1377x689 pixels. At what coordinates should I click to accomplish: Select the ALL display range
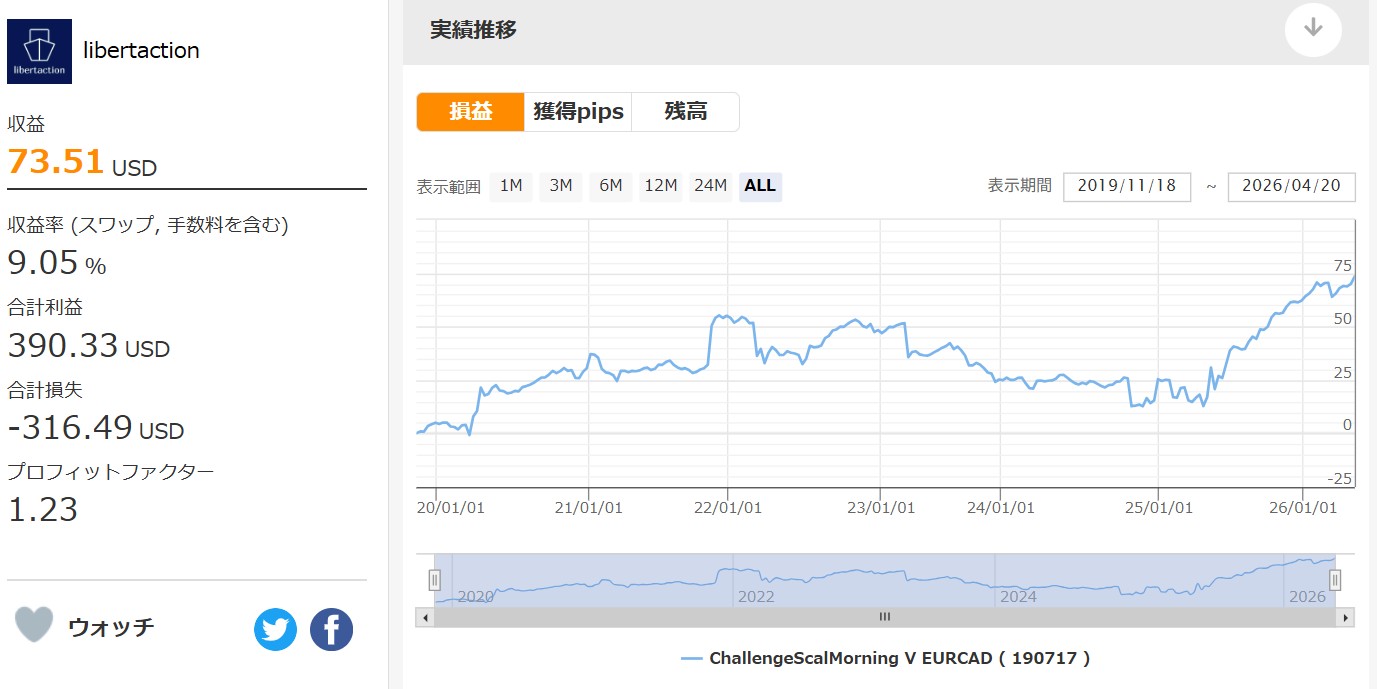coord(760,186)
